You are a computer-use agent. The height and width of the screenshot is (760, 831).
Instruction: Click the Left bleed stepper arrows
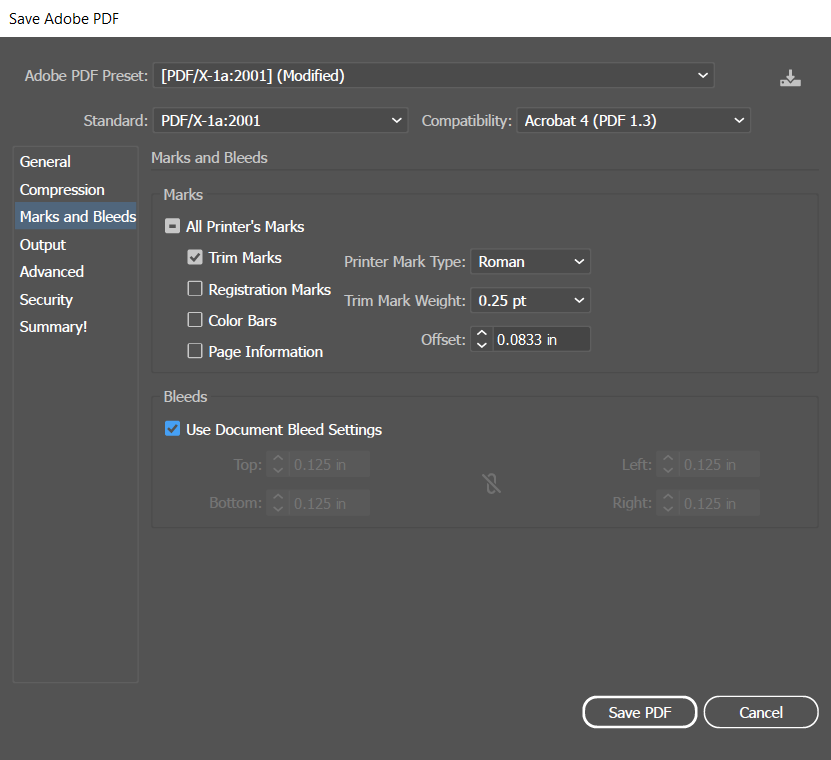pyautogui.click(x=668, y=464)
